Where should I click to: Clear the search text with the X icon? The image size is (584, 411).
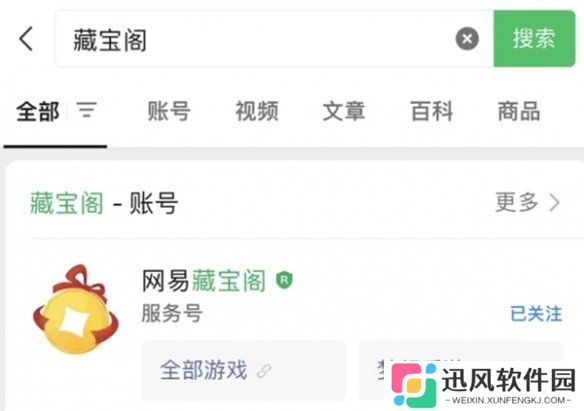(x=467, y=38)
